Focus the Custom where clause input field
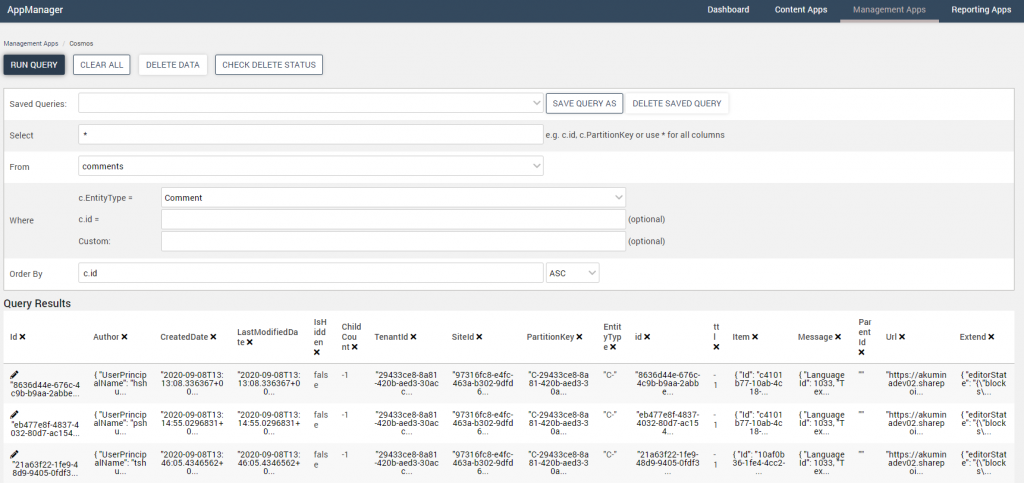 click(393, 241)
